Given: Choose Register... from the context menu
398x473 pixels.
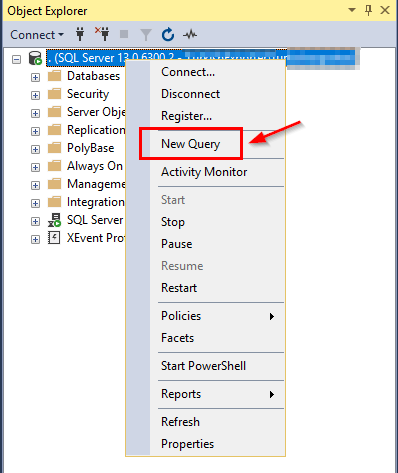Looking at the screenshot, I should coord(205,116).
